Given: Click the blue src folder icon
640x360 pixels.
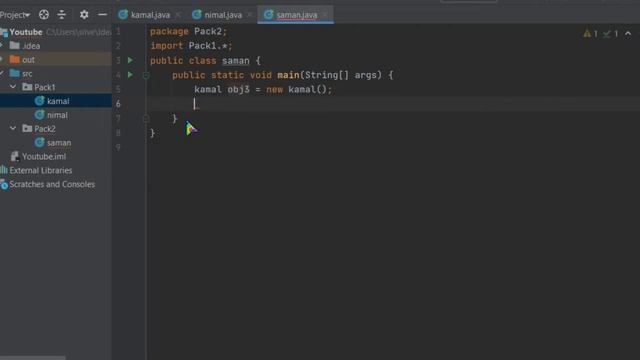Looking at the screenshot, I should click(x=15, y=73).
